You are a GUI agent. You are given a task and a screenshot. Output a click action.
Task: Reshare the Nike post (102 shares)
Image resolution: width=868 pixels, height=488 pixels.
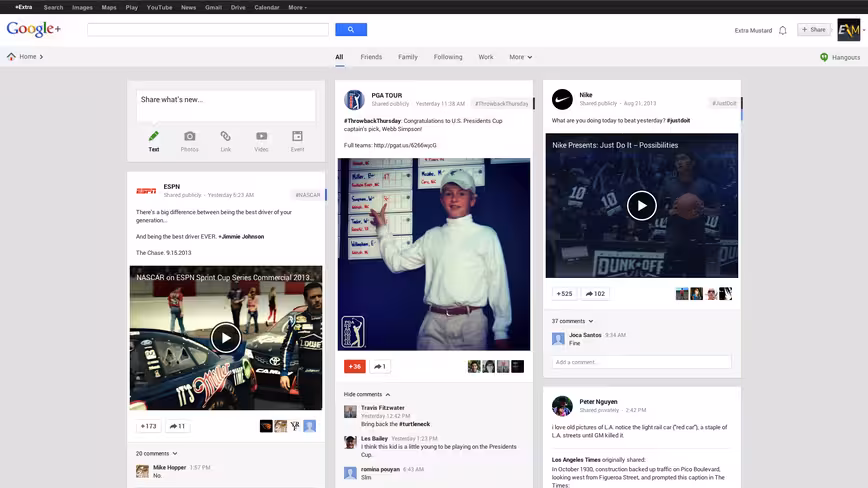pyautogui.click(x=595, y=294)
